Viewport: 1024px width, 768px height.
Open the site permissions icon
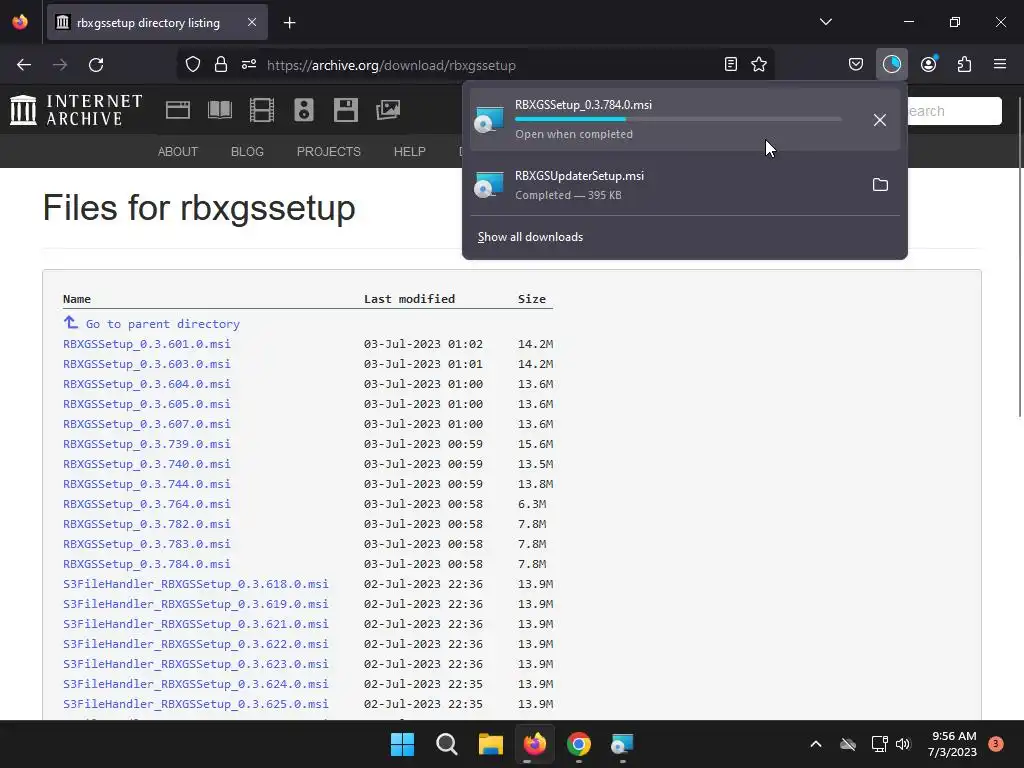click(x=249, y=64)
